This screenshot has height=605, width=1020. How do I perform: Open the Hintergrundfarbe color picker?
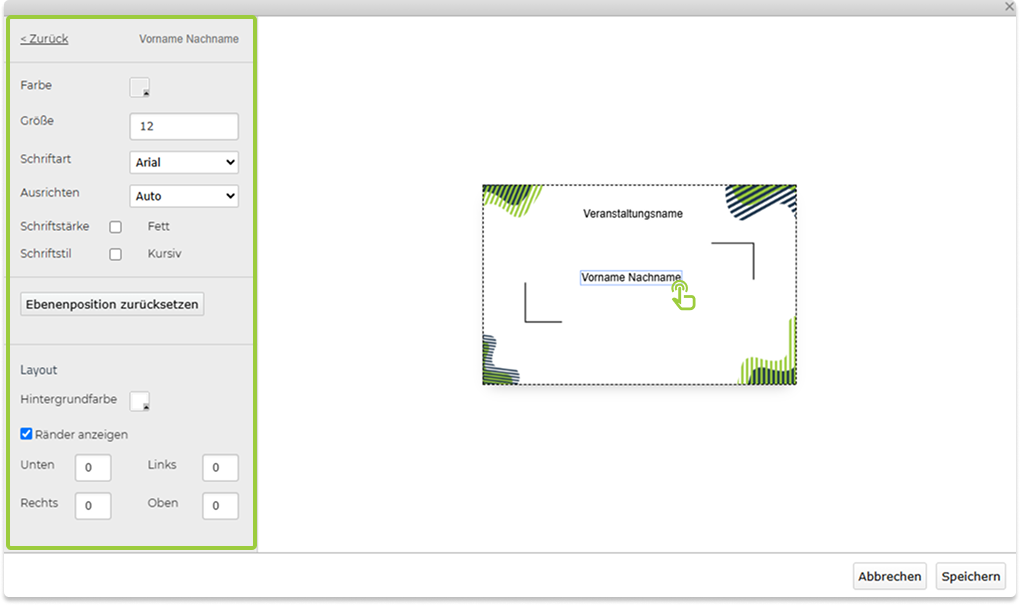pos(139,401)
